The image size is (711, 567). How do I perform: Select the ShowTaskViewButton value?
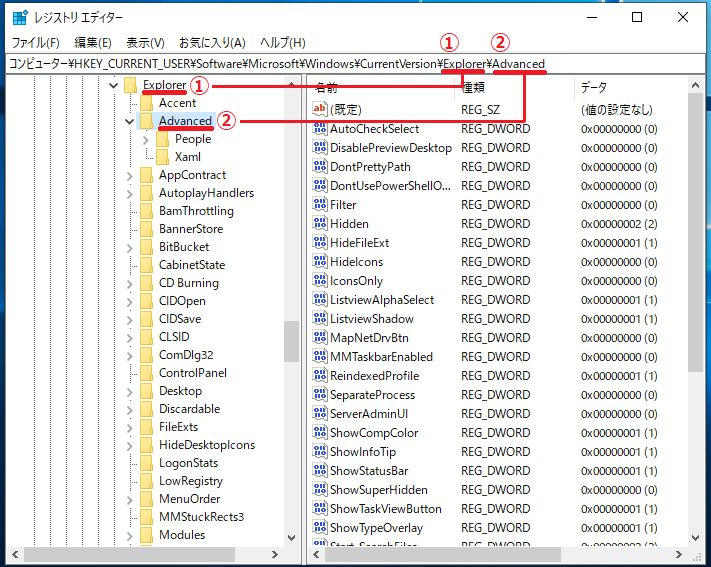tap(385, 509)
